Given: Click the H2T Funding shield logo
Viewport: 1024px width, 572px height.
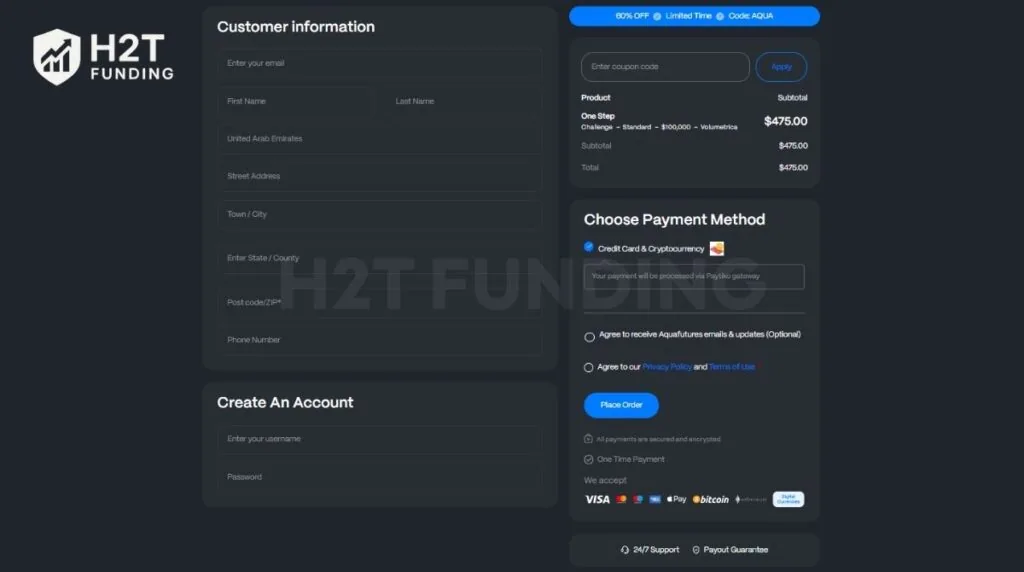Looking at the screenshot, I should 57,57.
